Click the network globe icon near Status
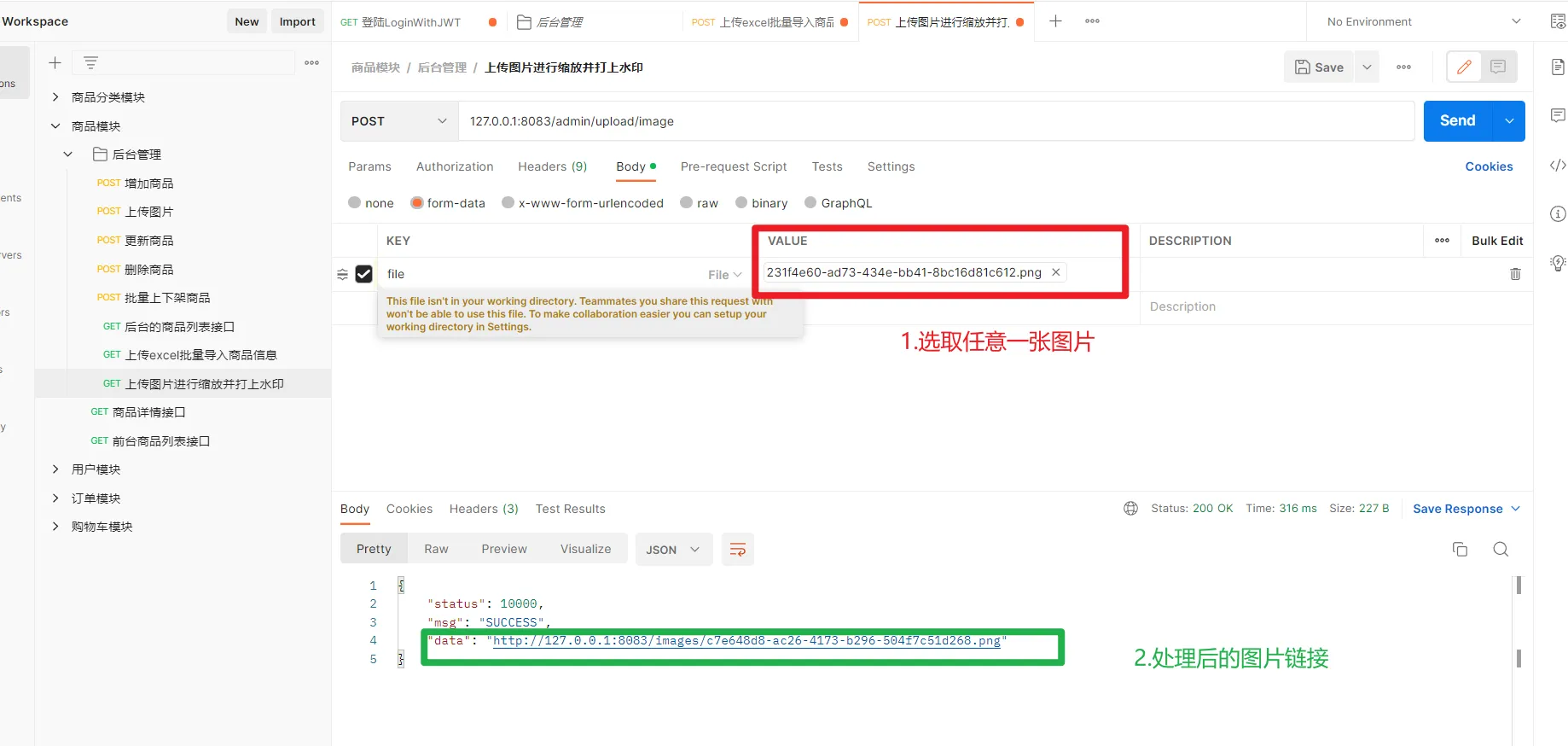 [1130, 509]
